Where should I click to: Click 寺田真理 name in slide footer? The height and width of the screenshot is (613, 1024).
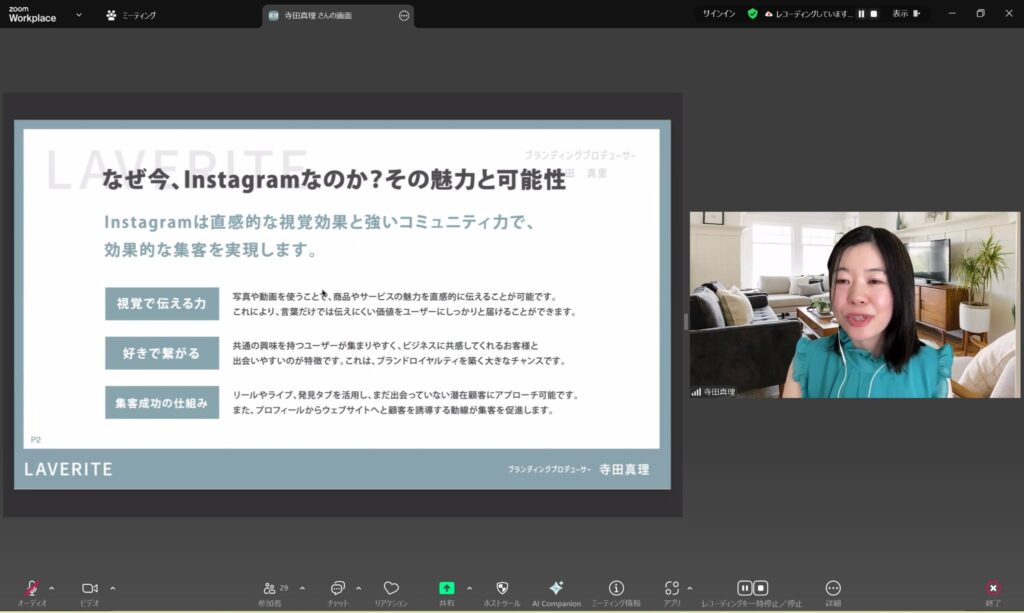624,469
